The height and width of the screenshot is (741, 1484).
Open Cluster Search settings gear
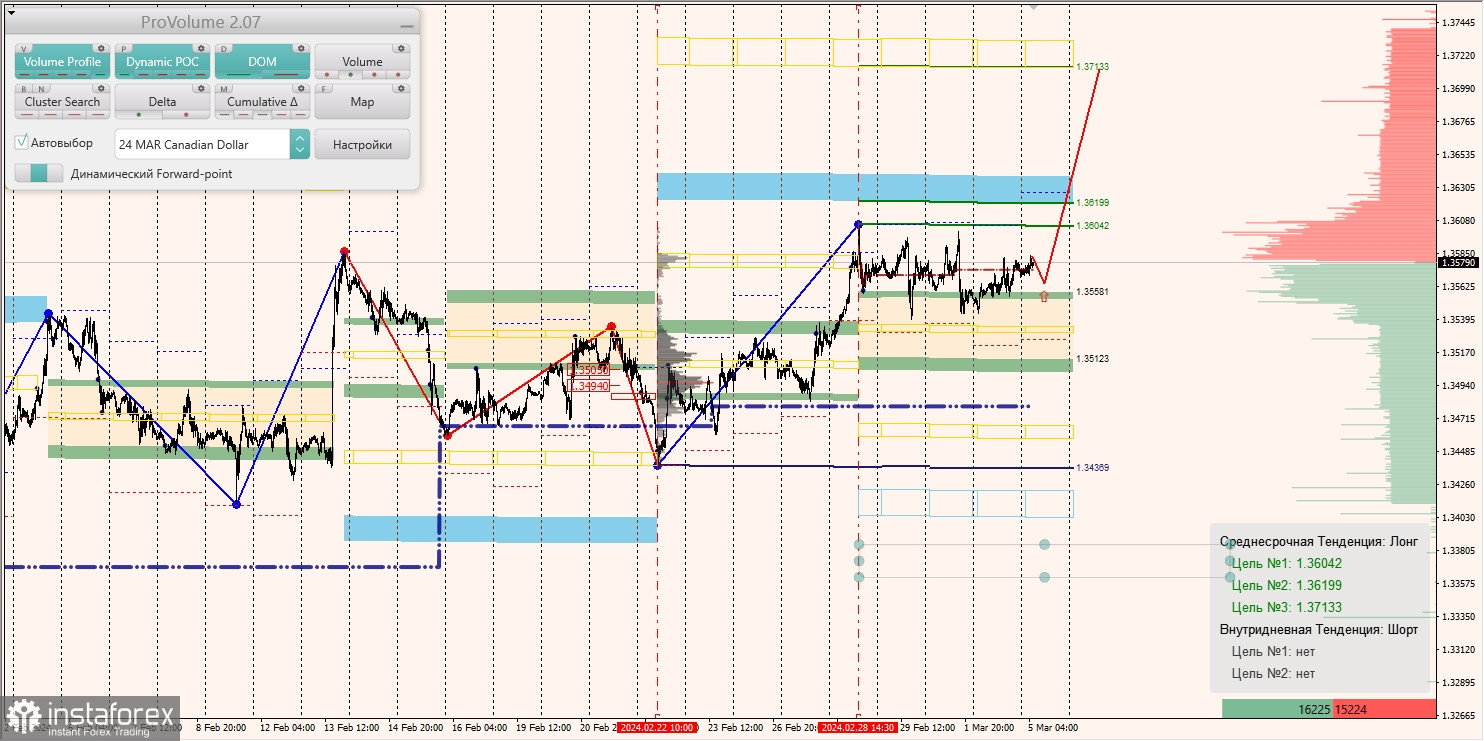(100, 88)
